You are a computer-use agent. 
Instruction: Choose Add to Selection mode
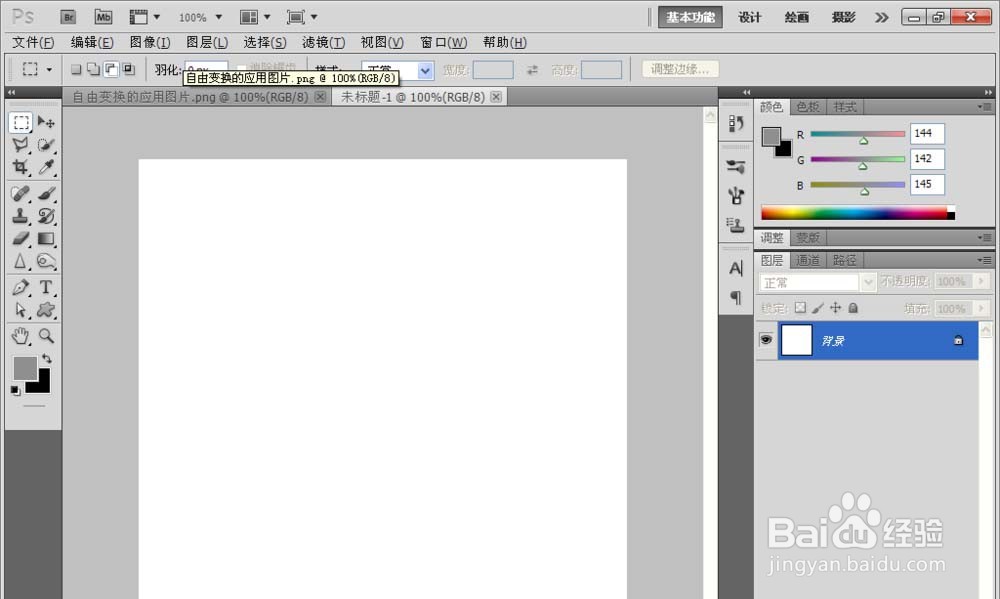pyautogui.click(x=93, y=69)
